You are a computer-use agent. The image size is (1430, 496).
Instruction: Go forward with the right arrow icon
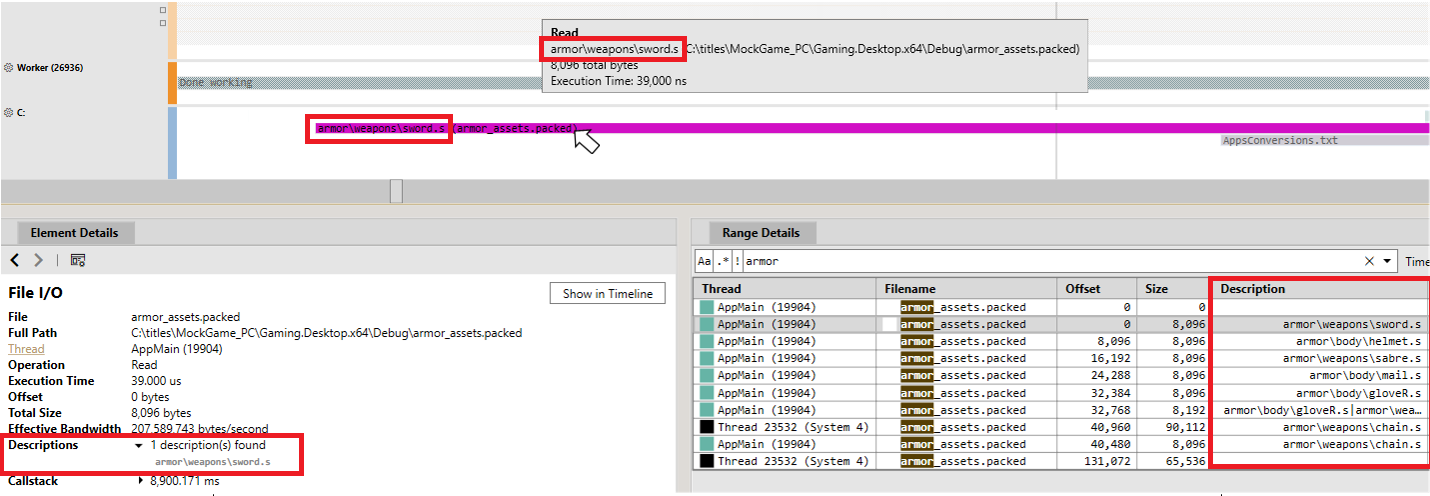[38, 260]
